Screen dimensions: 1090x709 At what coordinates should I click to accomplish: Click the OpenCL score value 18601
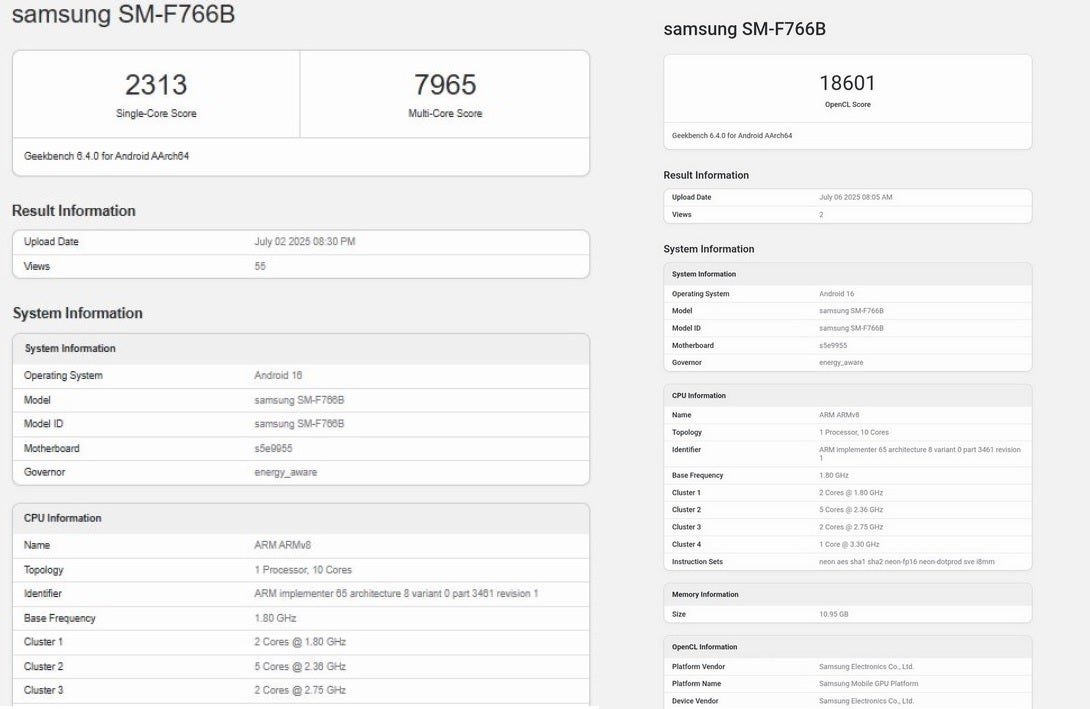847,83
